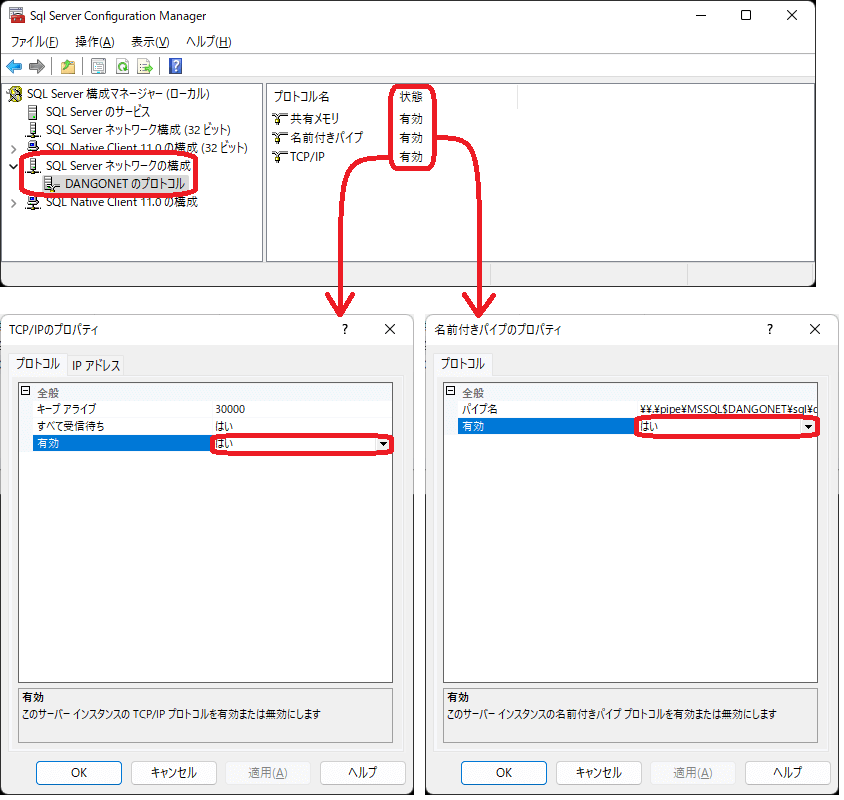Open the 操作(A) menu
844x800 pixels.
(94, 42)
